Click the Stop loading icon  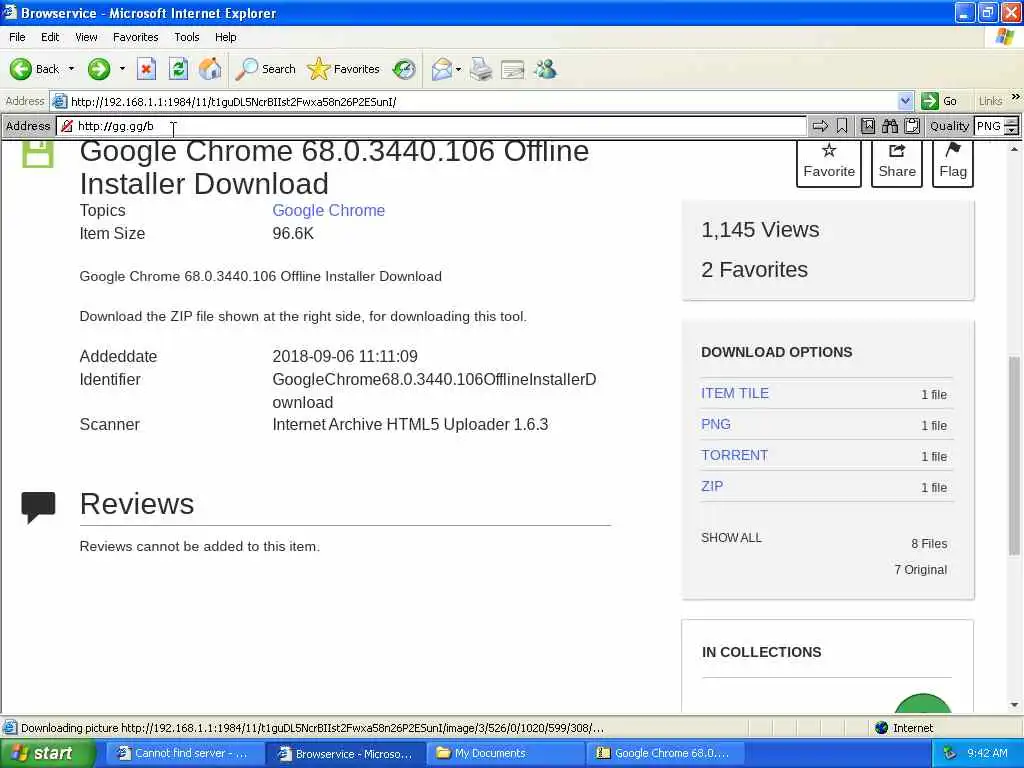(x=146, y=69)
